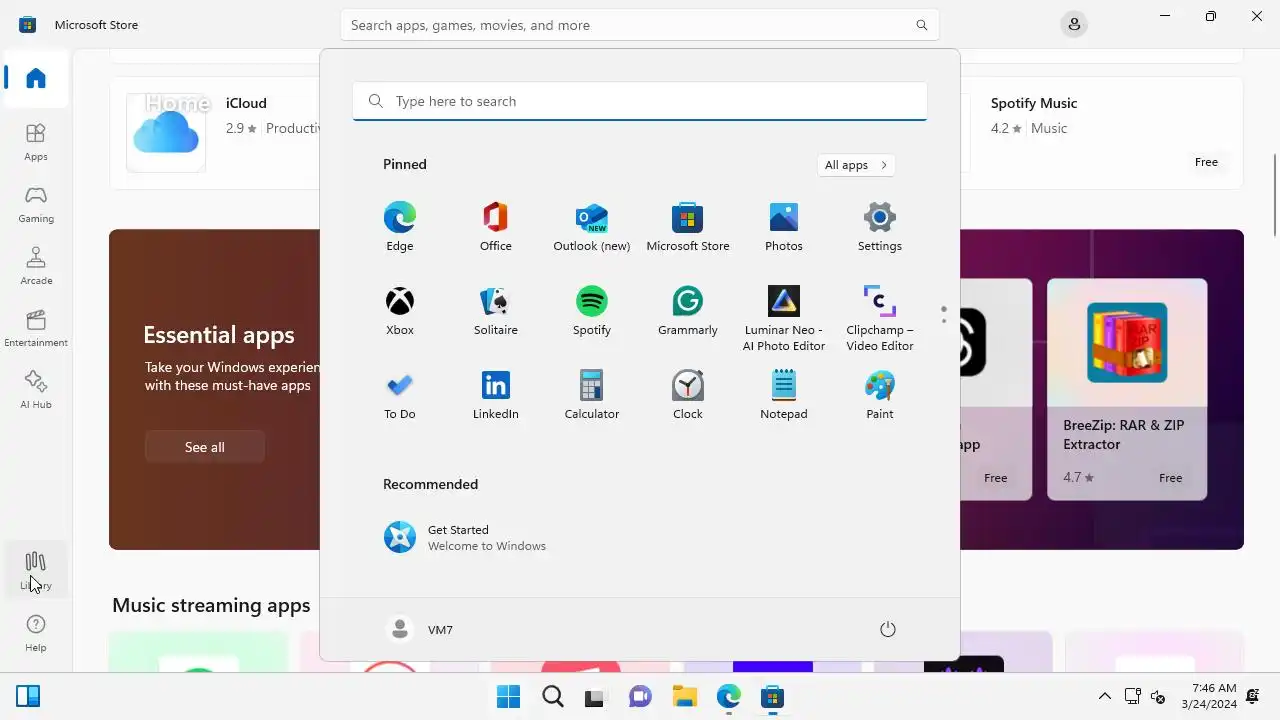This screenshot has height=720, width=1280.
Task: Open Settings from pinned apps
Action: 879,227
